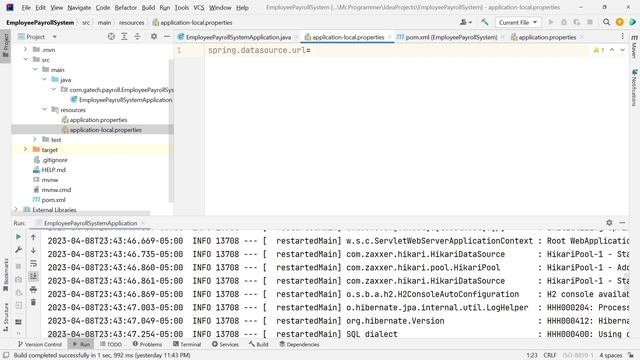Open the Terminal tool window

[187, 344]
